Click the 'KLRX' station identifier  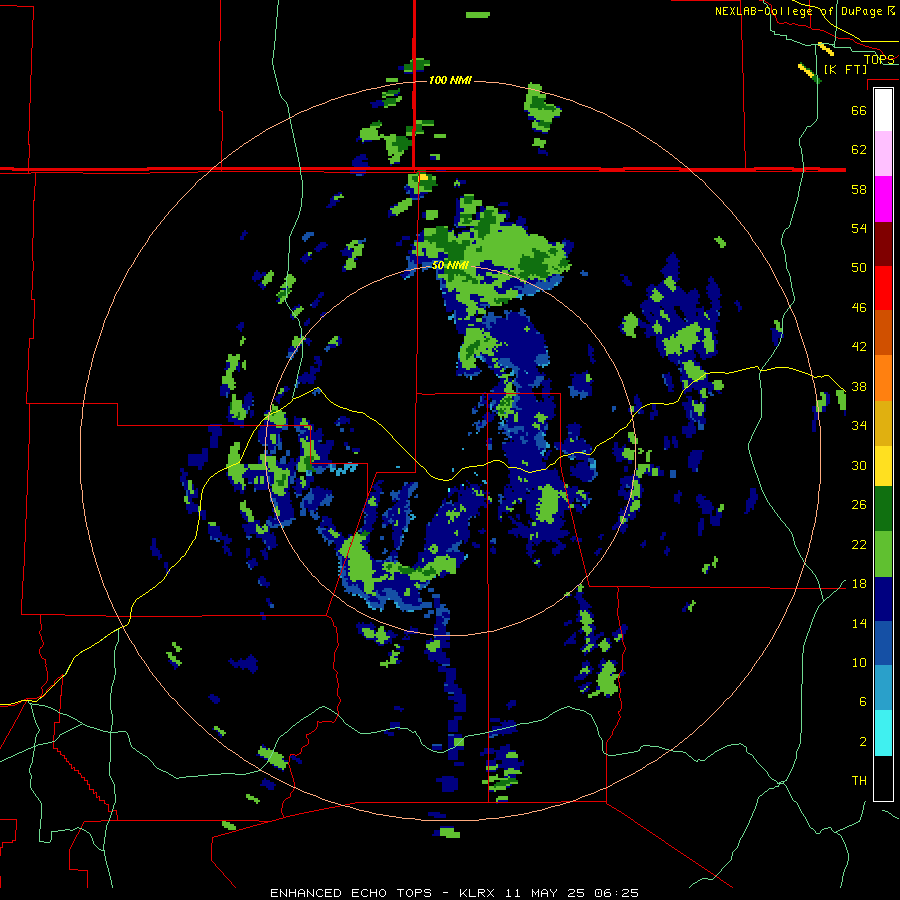[479, 893]
